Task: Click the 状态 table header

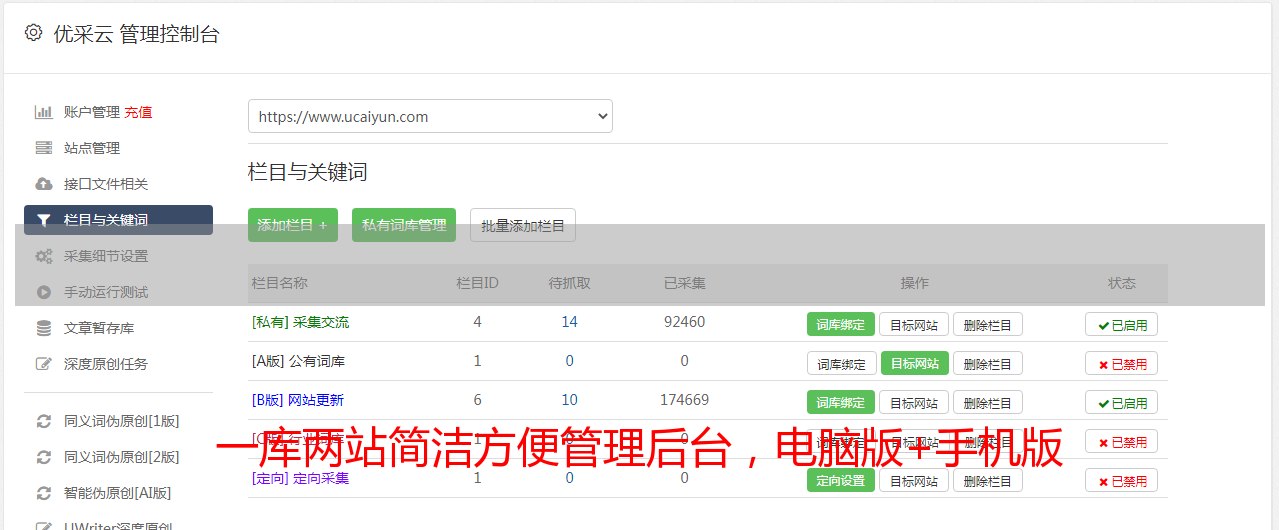Action: click(1122, 283)
